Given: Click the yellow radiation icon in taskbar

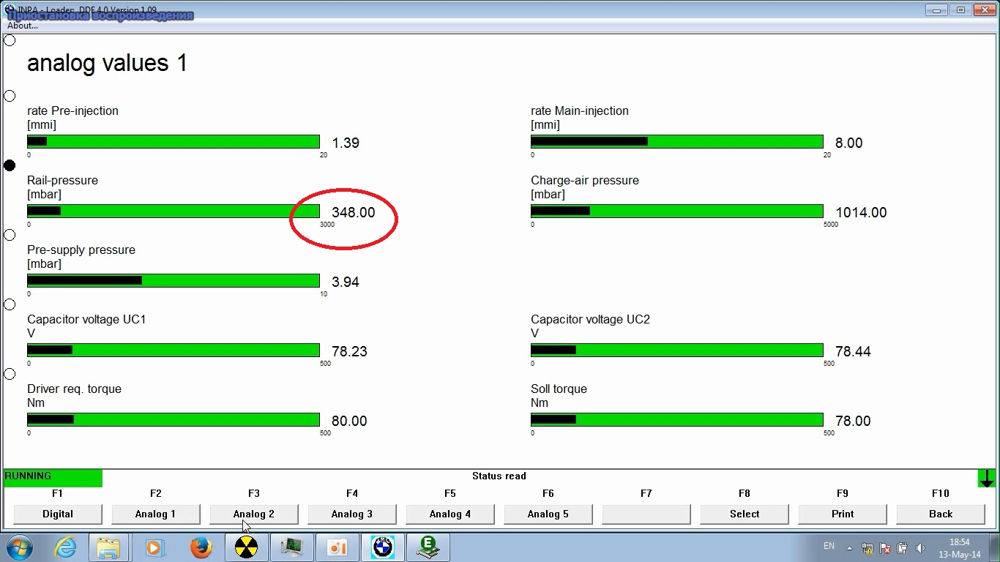Looking at the screenshot, I should coord(245,547).
